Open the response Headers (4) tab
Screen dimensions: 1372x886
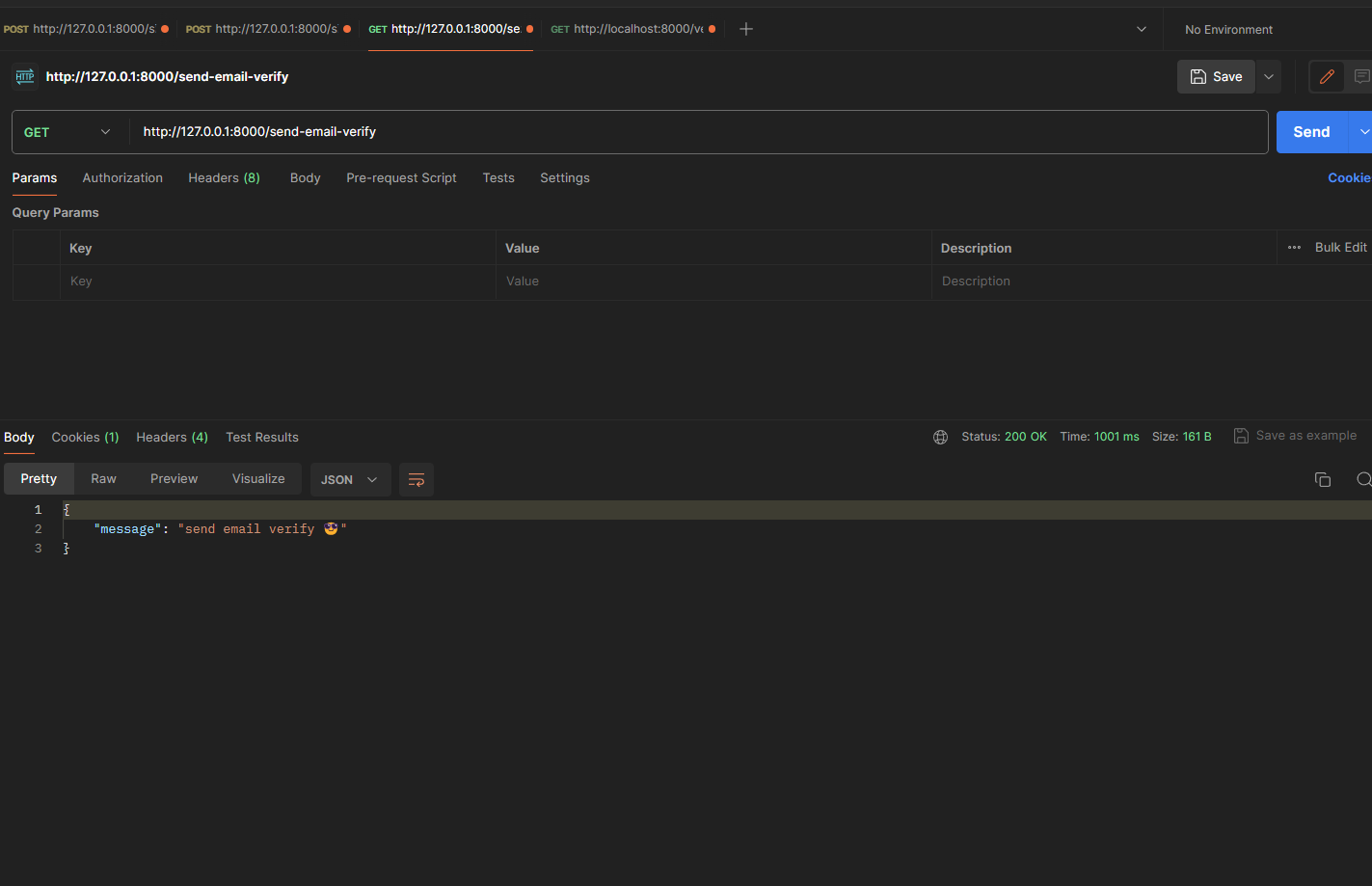point(172,438)
